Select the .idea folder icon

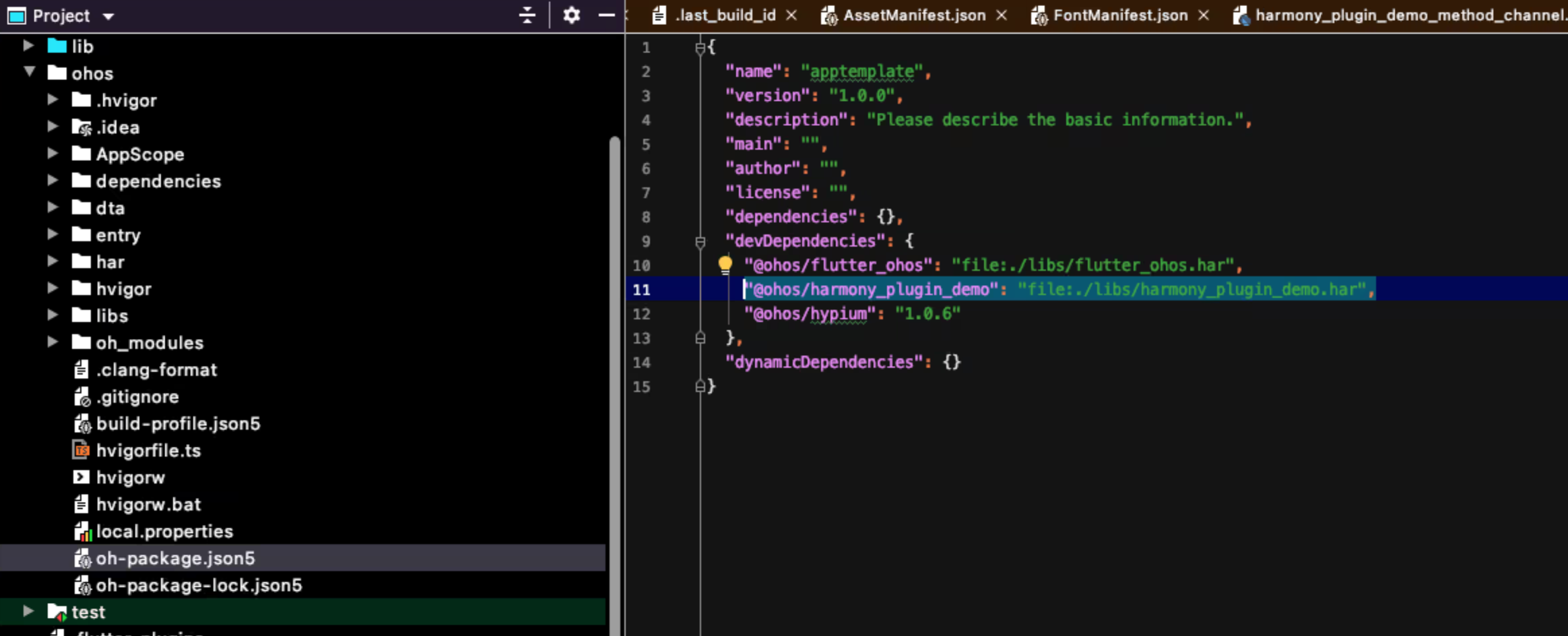click(81, 127)
